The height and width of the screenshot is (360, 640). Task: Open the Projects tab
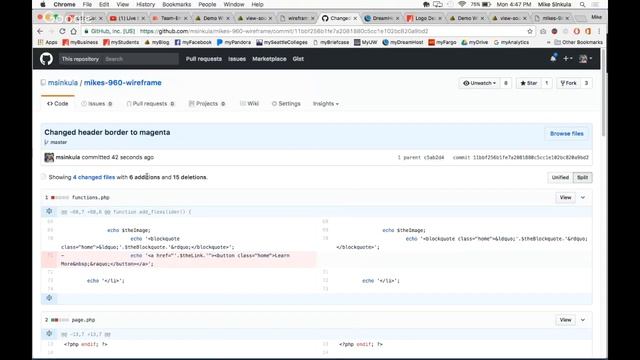coord(207,104)
